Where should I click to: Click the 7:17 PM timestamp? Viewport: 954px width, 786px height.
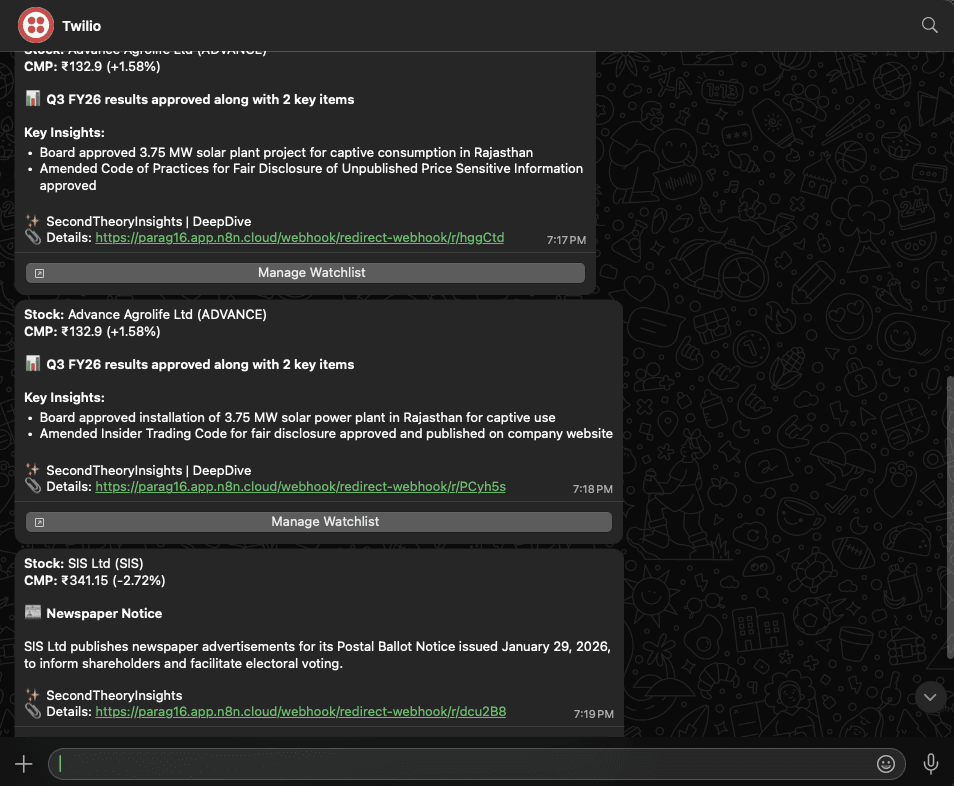566,240
